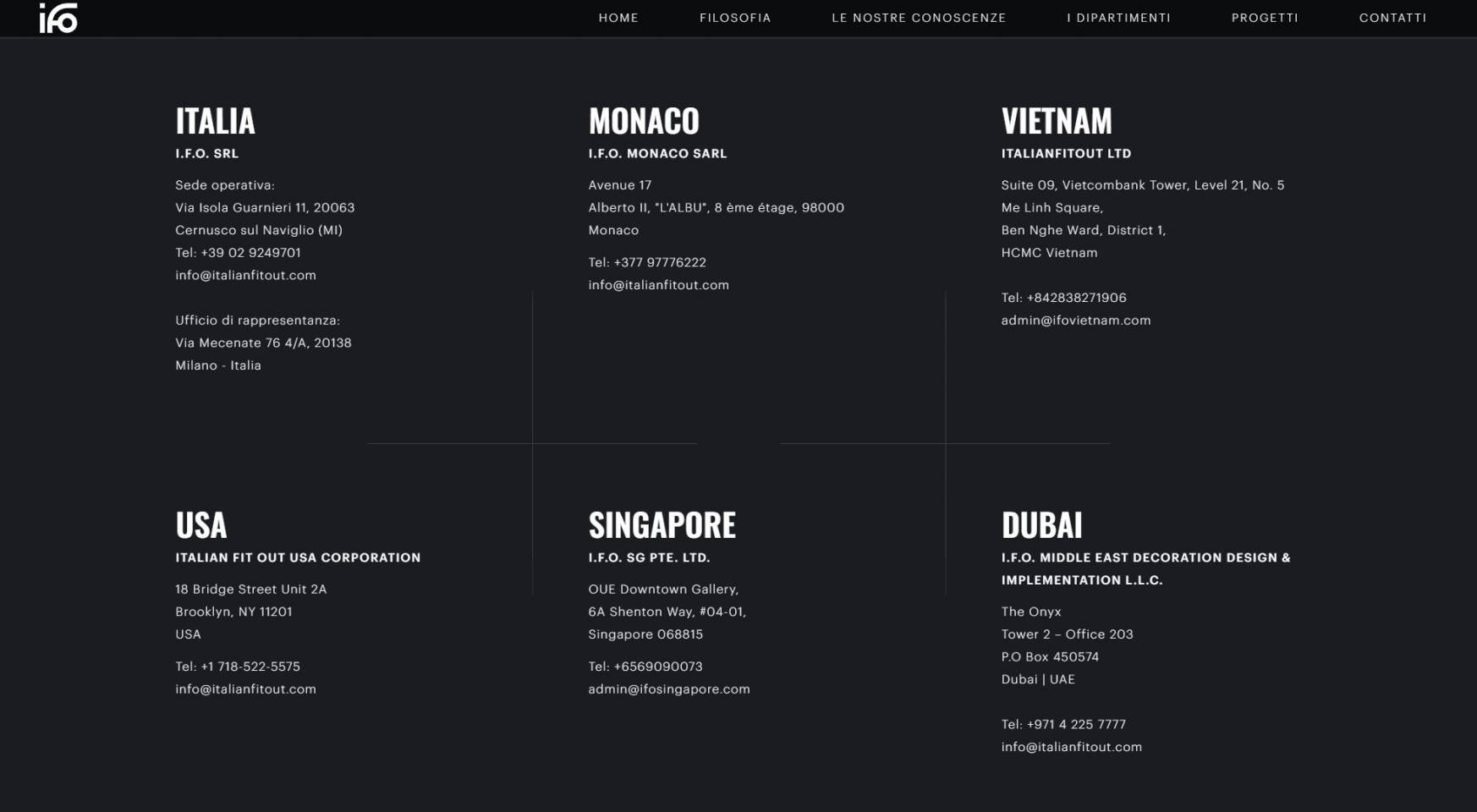Select the MONACO heading
The height and width of the screenshot is (812, 1477).
pos(644,121)
